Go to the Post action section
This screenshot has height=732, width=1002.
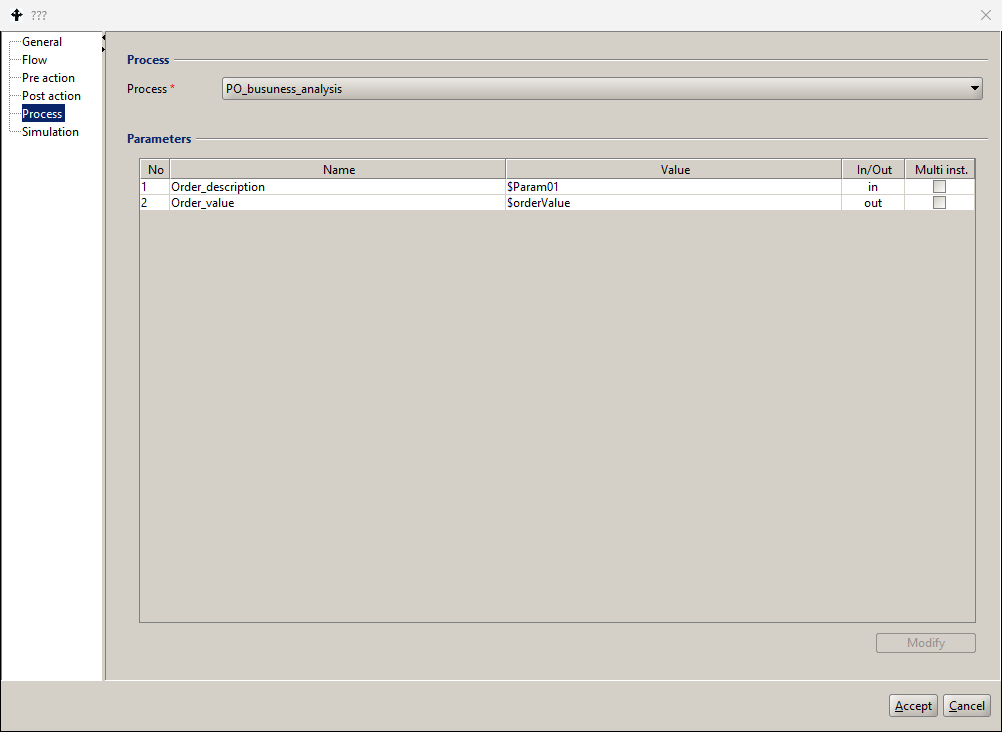(x=51, y=96)
